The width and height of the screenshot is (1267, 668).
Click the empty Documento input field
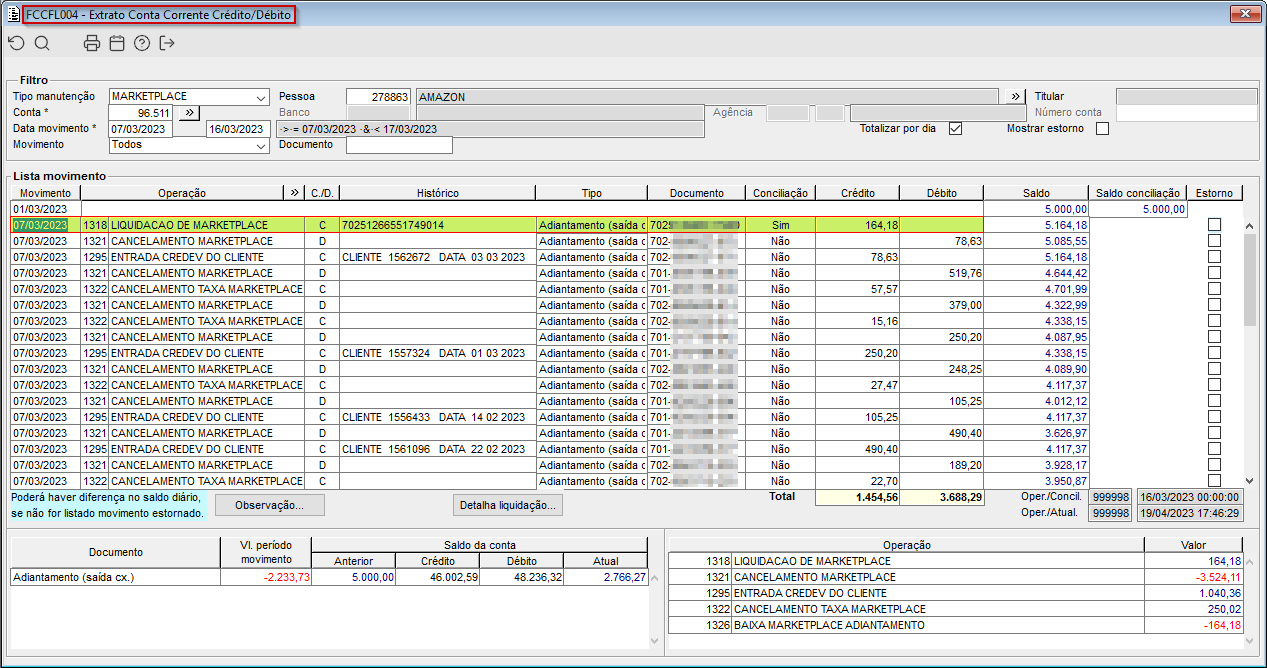pyautogui.click(x=399, y=145)
